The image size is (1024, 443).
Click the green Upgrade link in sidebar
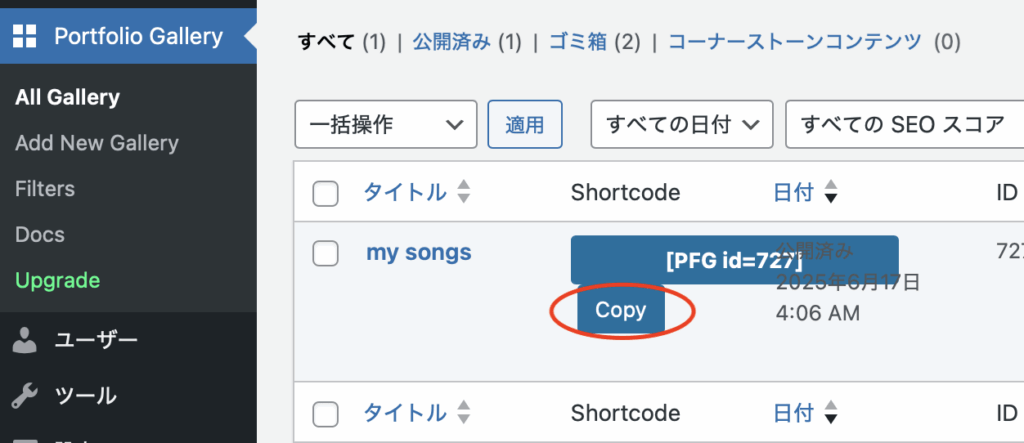pyautogui.click(x=57, y=280)
